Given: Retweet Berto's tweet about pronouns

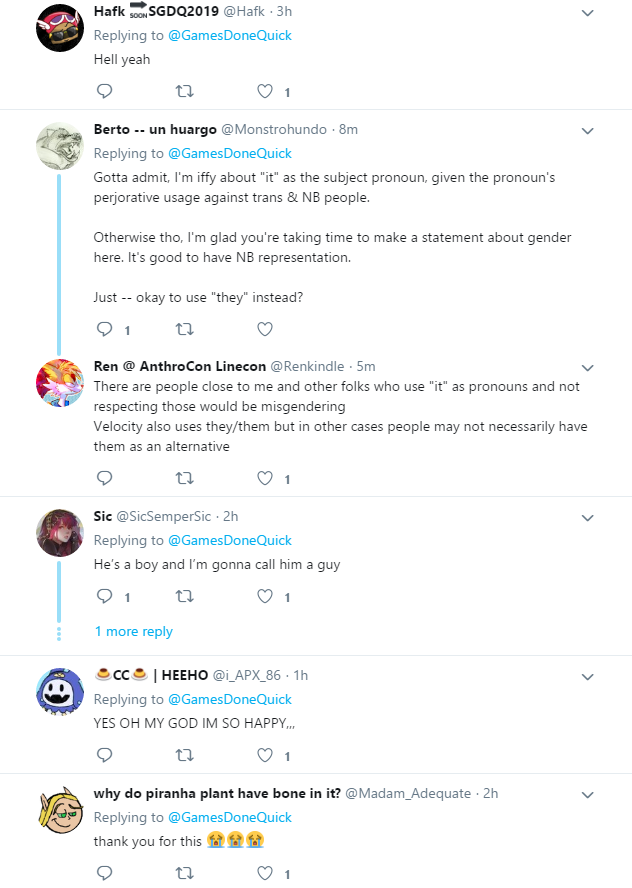Looking at the screenshot, I should [x=185, y=329].
